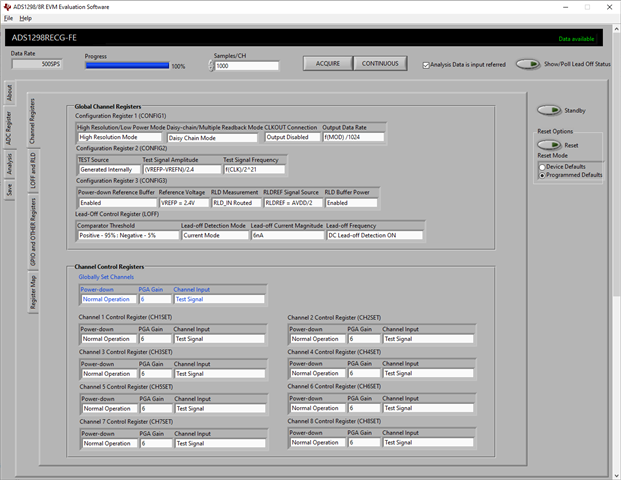Screen dimensions: 621x480
Task: Open Test Signal Frequency dropdown
Action: (254, 170)
